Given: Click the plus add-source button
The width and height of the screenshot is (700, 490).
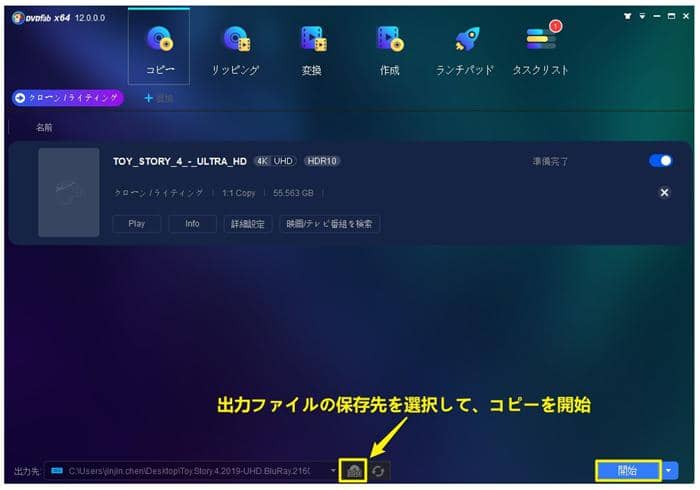Looking at the screenshot, I should [x=158, y=98].
